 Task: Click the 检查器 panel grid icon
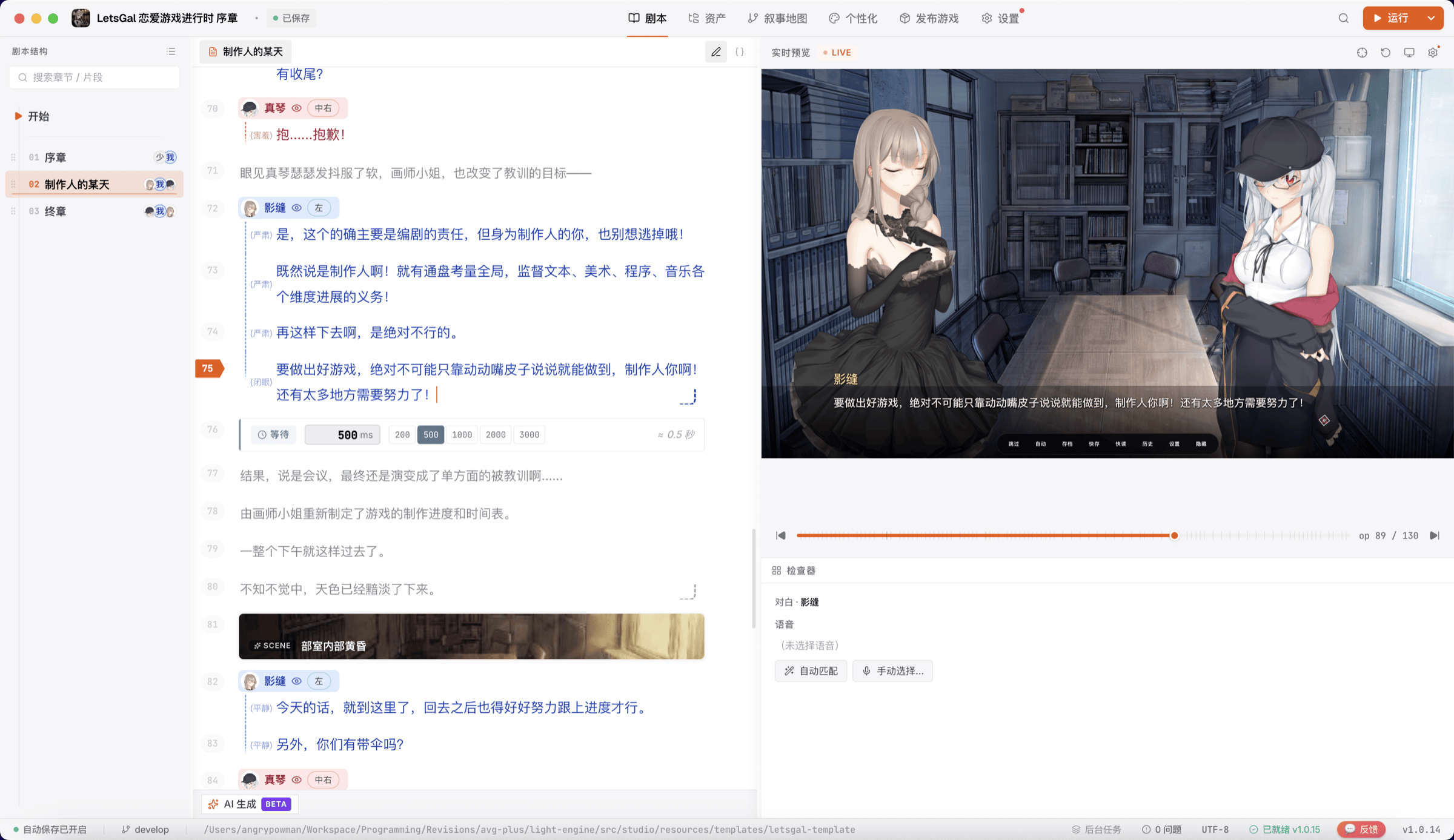777,570
